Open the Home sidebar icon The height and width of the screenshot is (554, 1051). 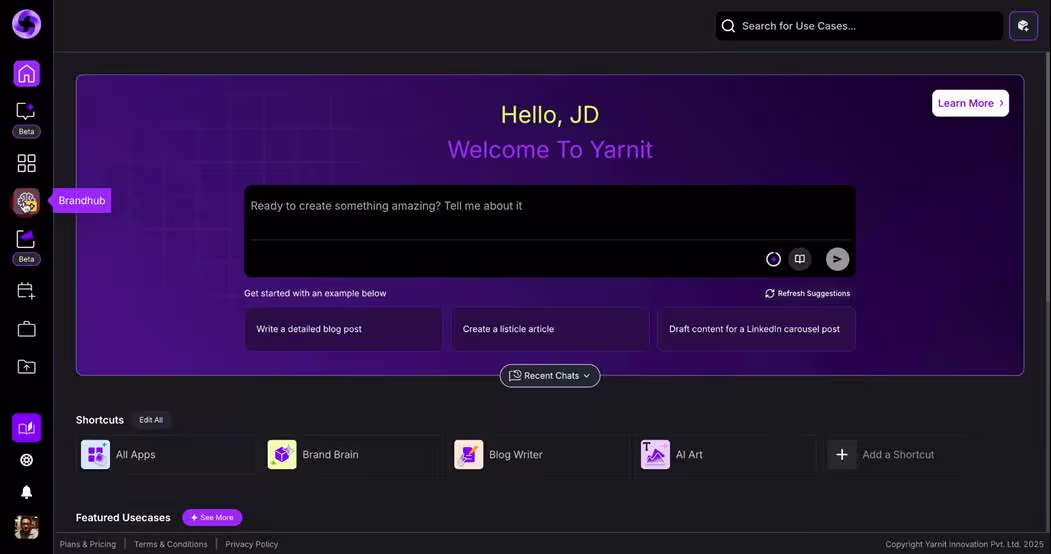pyautogui.click(x=27, y=74)
